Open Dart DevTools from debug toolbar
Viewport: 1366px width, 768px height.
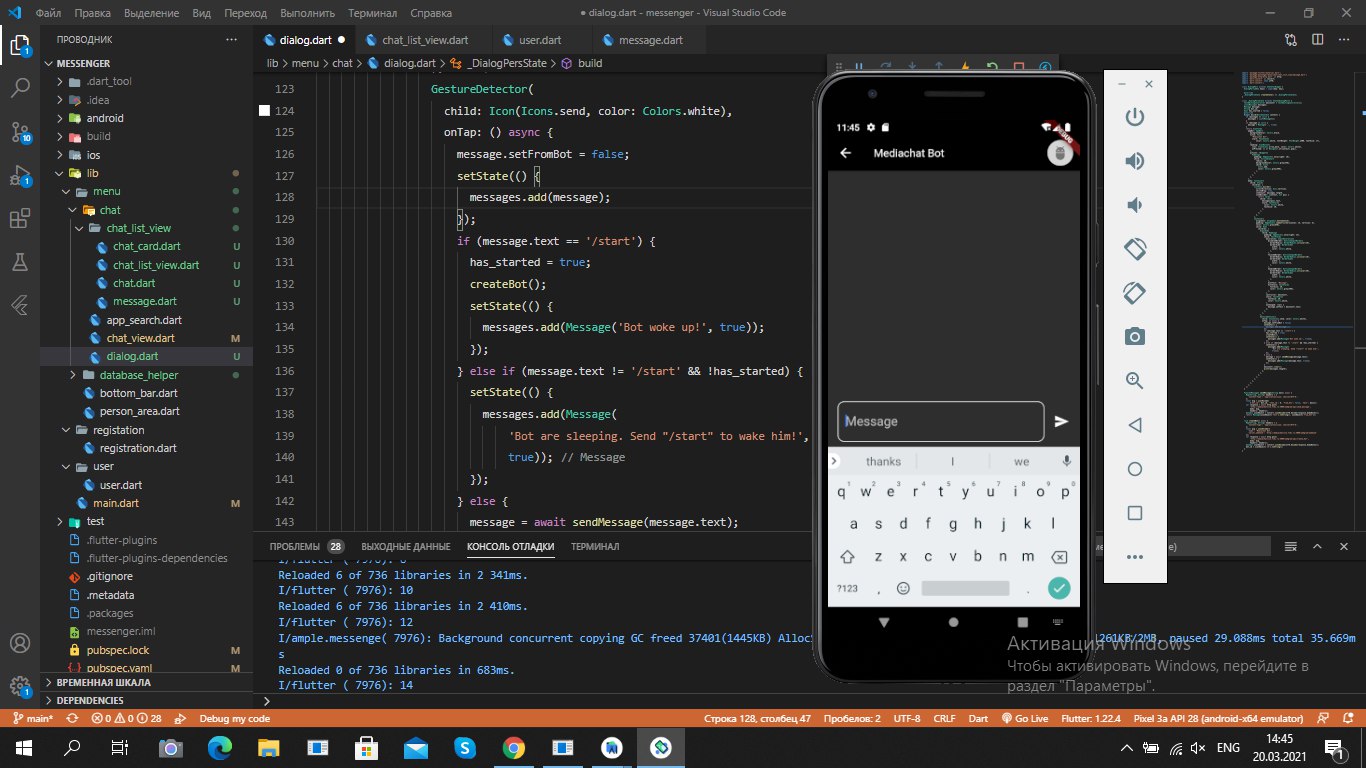(x=1045, y=67)
